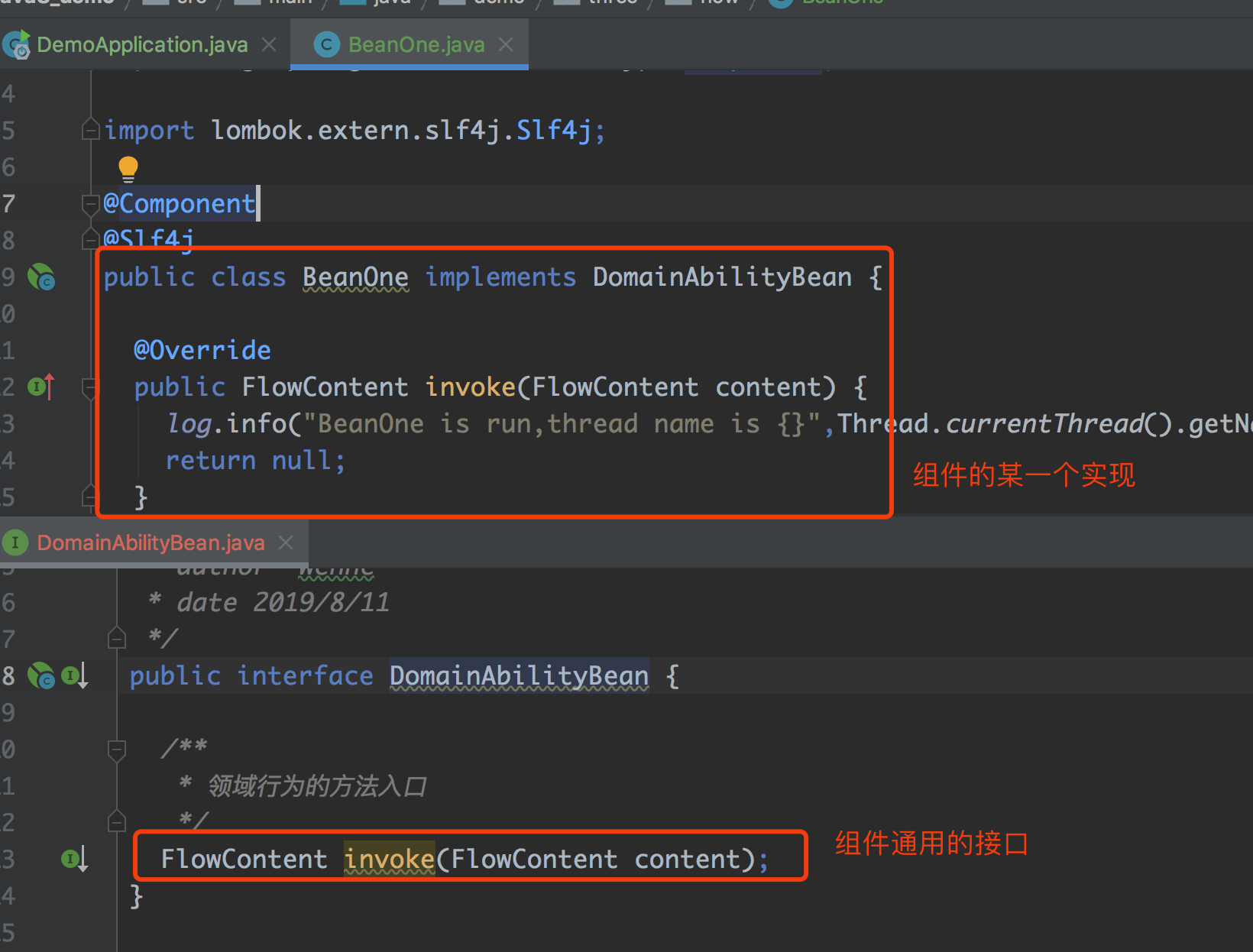The image size is (1253, 952).
Task: Click 'return null;' statement
Action: [255, 460]
